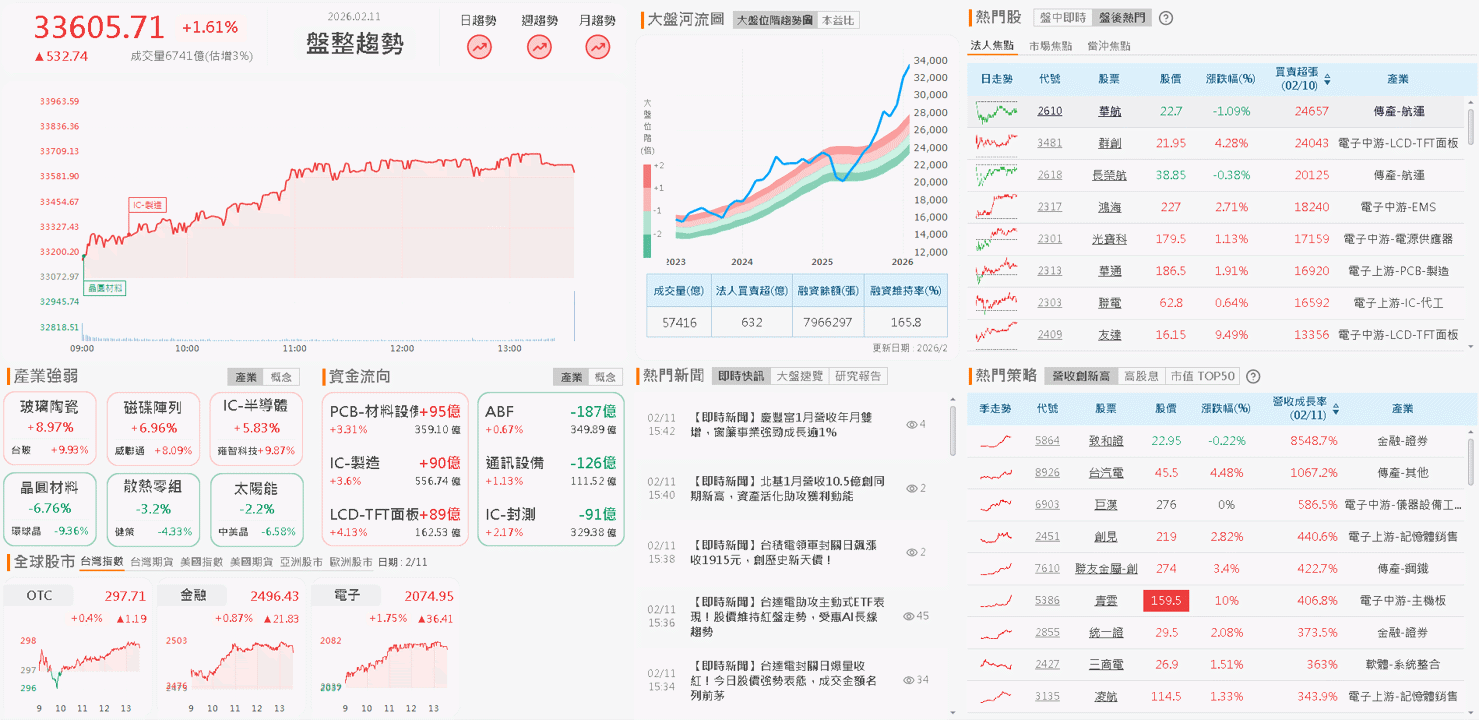Select 盤後熱門 hot stocks mode

pos(1121,18)
